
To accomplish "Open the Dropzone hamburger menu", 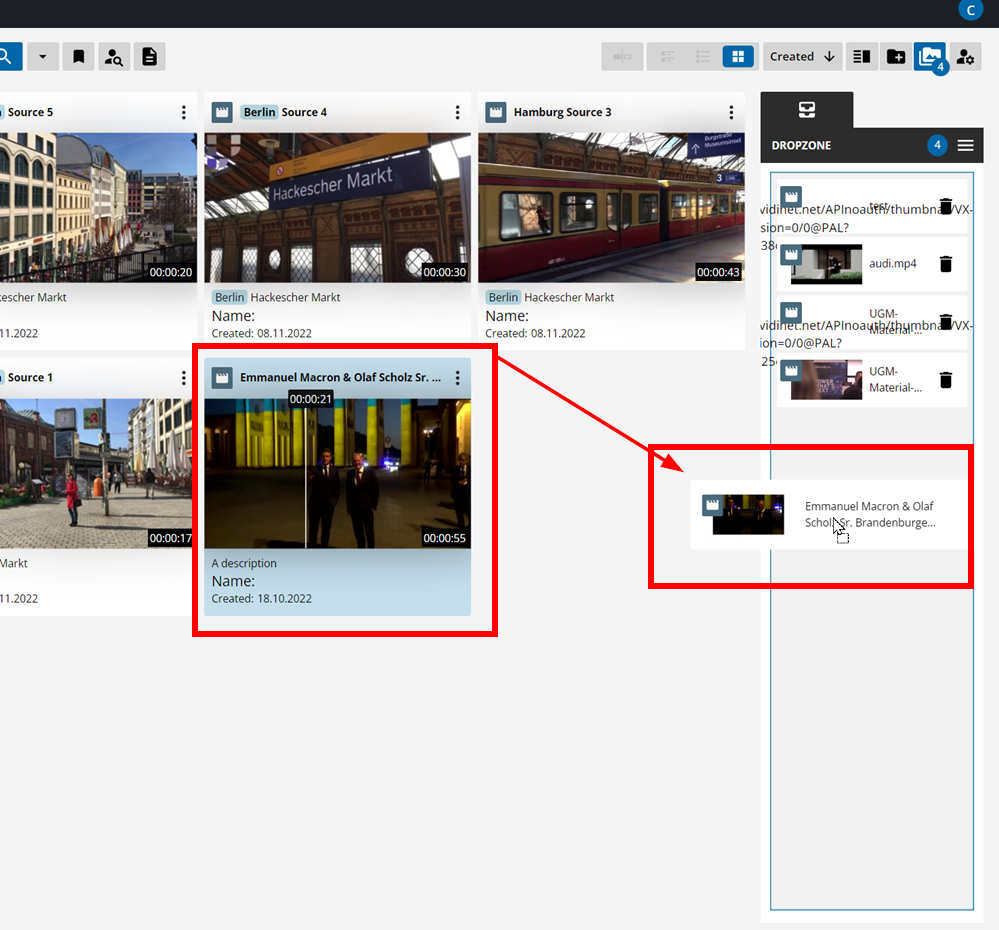I will (965, 146).
